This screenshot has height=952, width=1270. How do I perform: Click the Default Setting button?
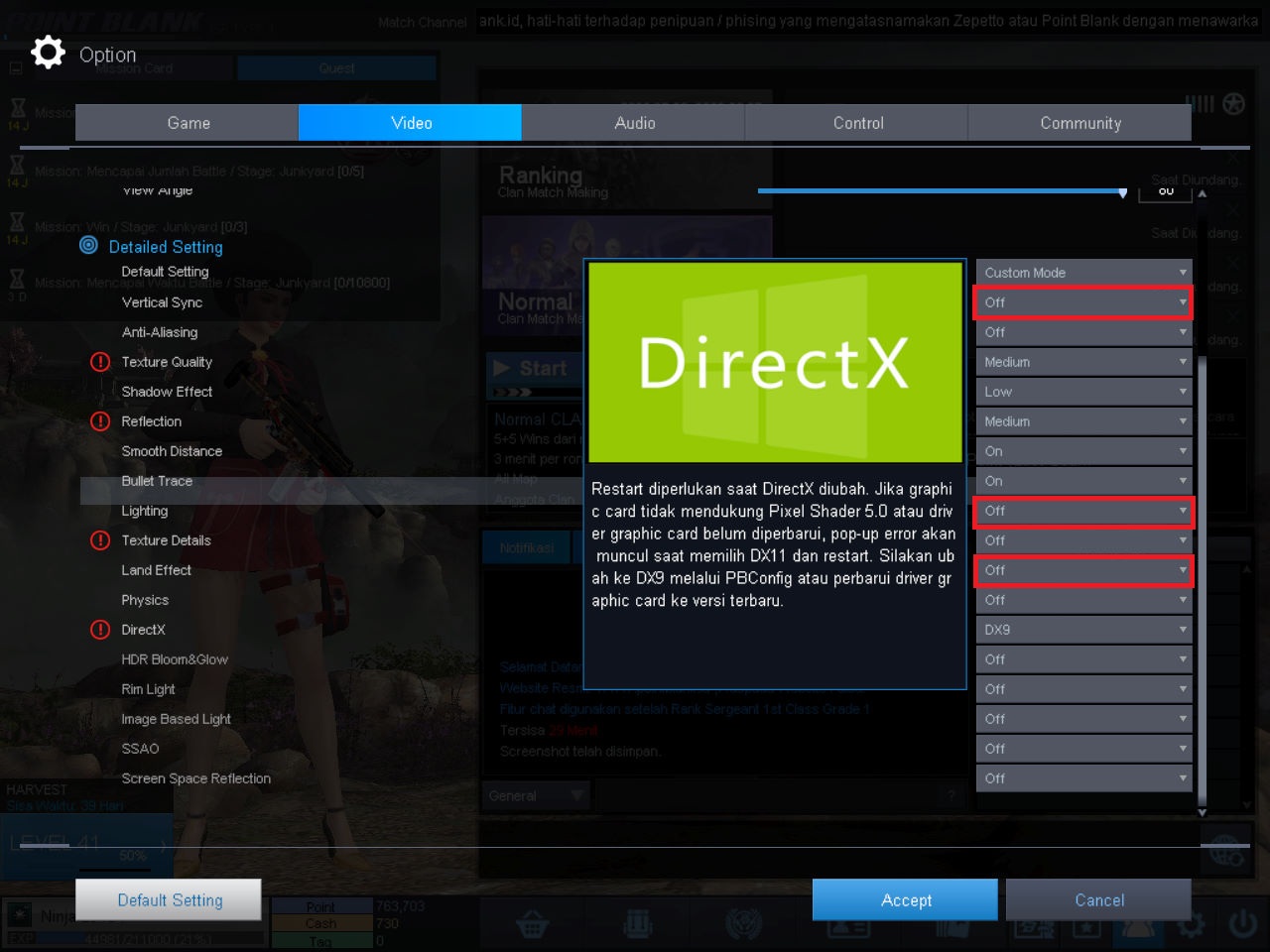(169, 899)
